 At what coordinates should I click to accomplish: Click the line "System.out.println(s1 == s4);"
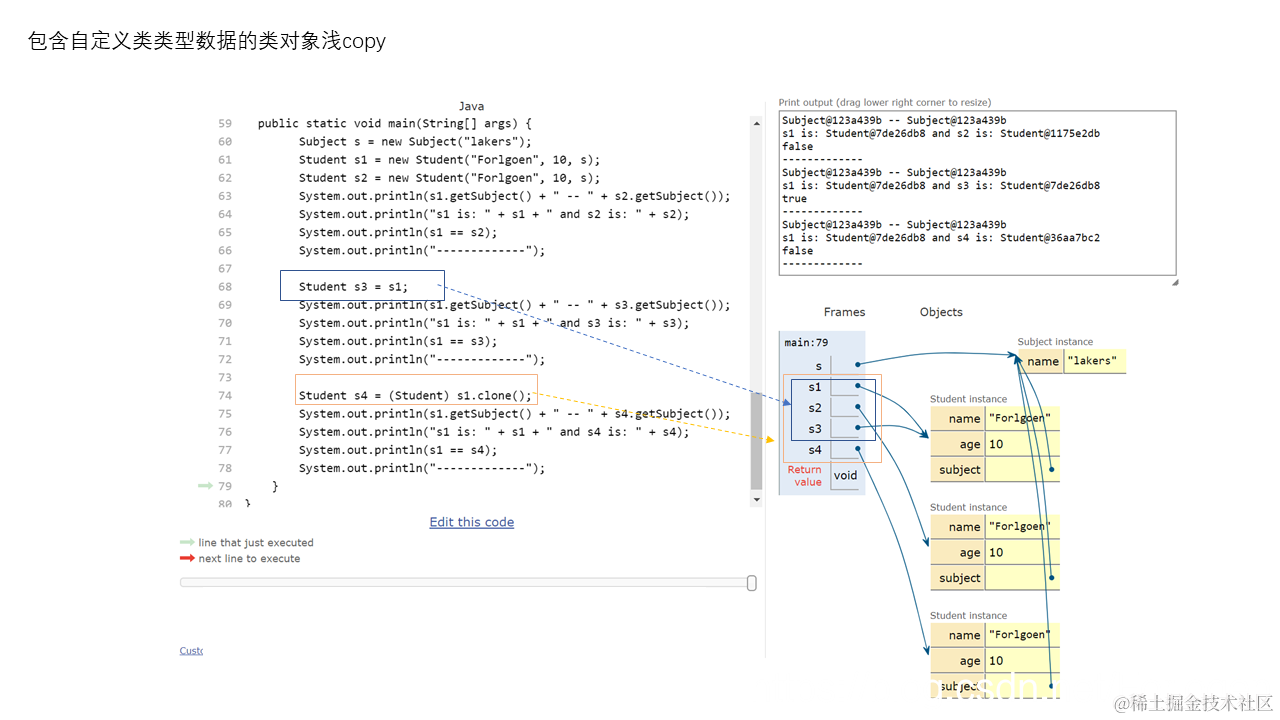pos(397,450)
